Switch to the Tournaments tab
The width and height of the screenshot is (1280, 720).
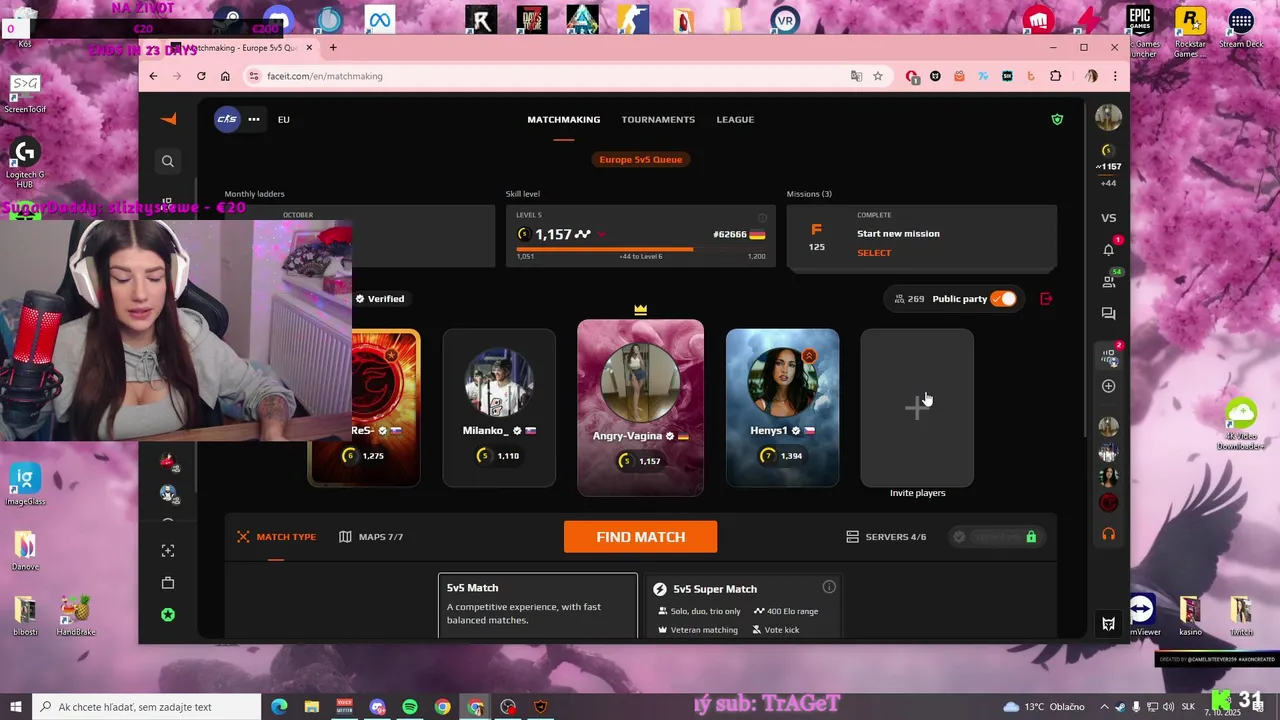pos(658,119)
